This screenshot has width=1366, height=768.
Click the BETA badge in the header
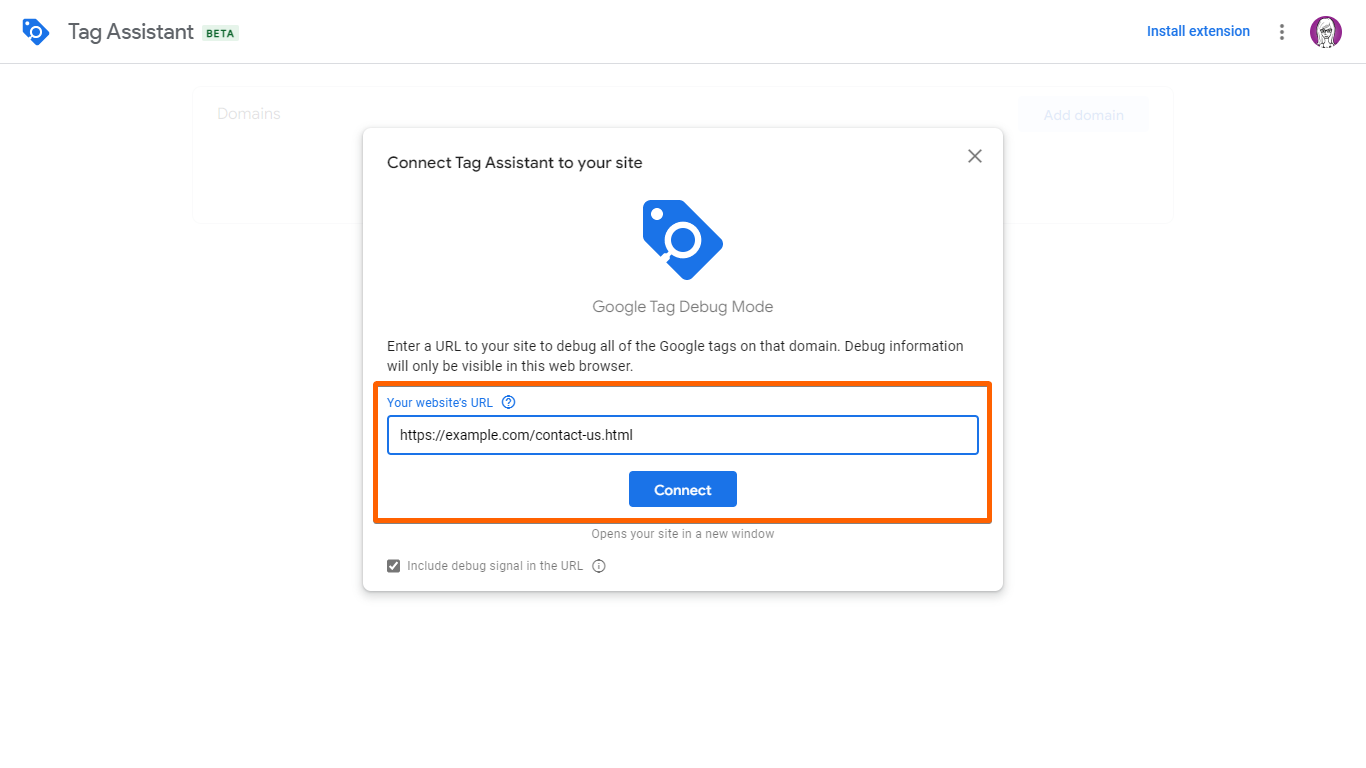click(x=220, y=33)
